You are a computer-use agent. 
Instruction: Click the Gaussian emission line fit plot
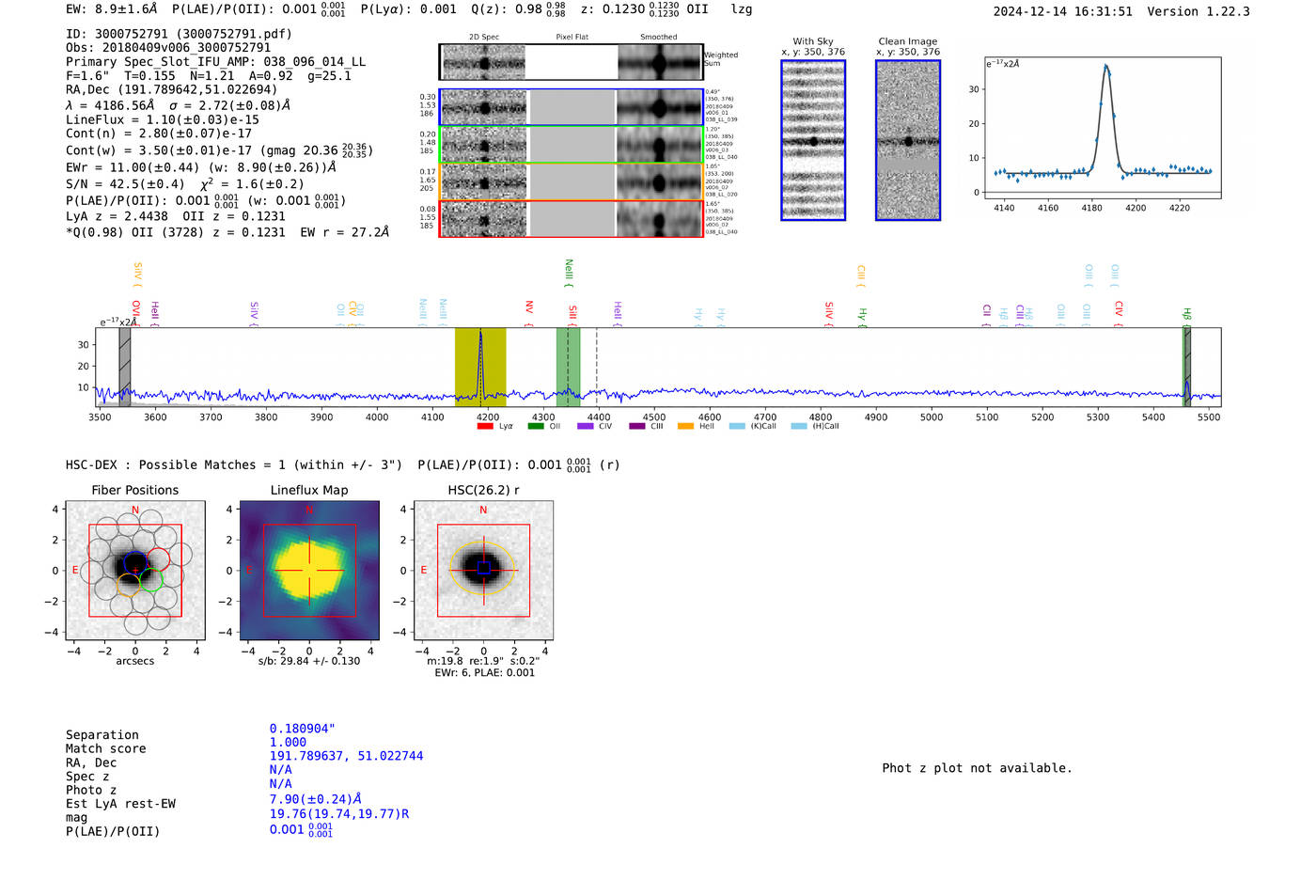pyautogui.click(x=1103, y=128)
